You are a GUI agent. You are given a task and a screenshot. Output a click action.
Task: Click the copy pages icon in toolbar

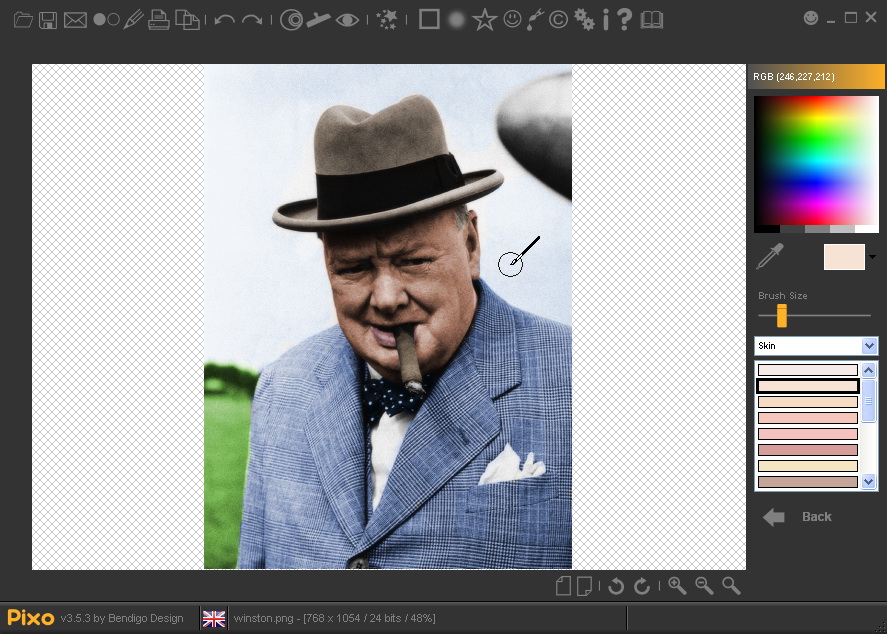point(187,20)
